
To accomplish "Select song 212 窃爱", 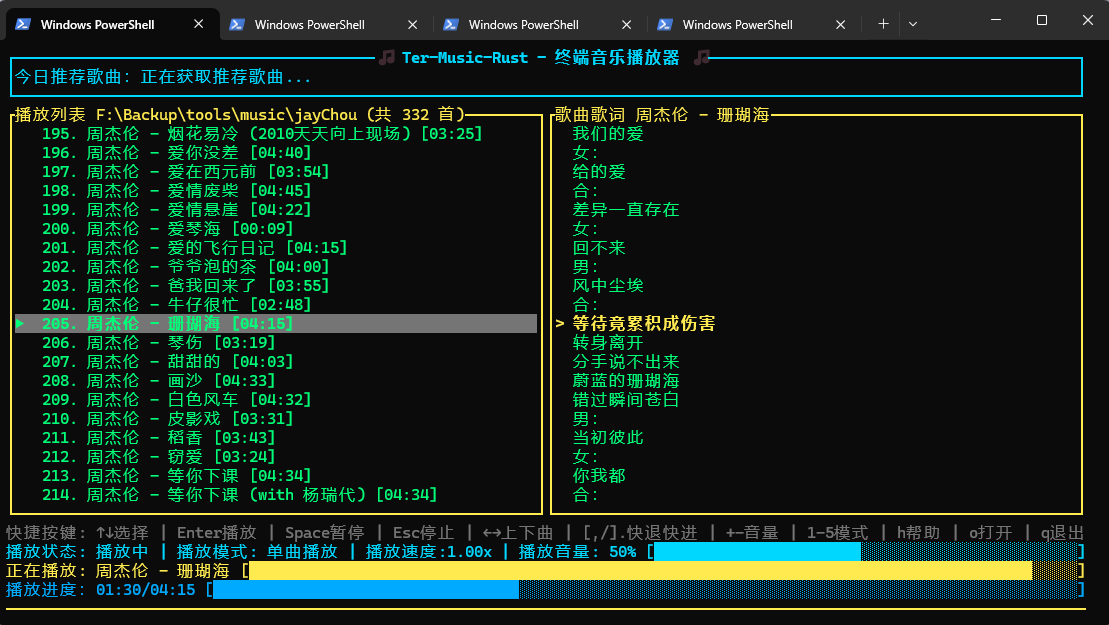I will (x=158, y=457).
